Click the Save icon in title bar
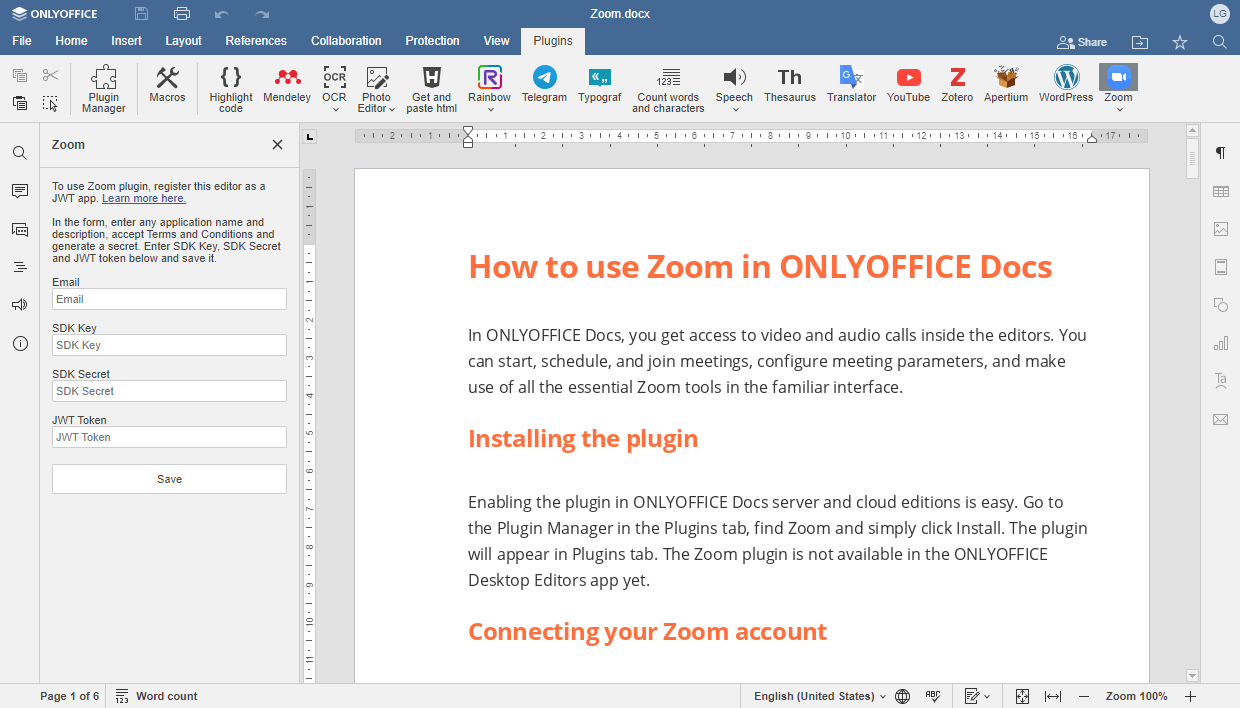This screenshot has width=1240, height=708. [141, 14]
